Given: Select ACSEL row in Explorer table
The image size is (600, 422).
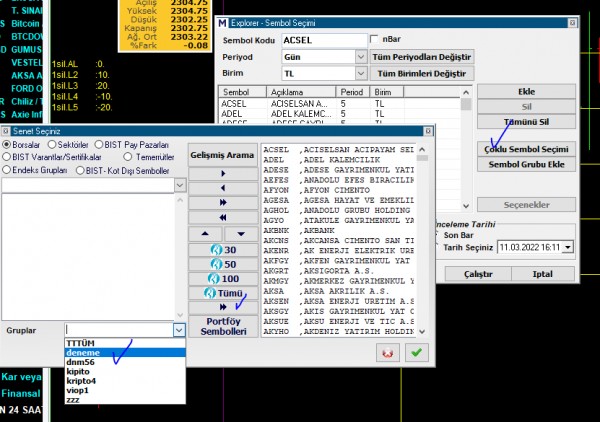Looking at the screenshot, I should (339, 104).
